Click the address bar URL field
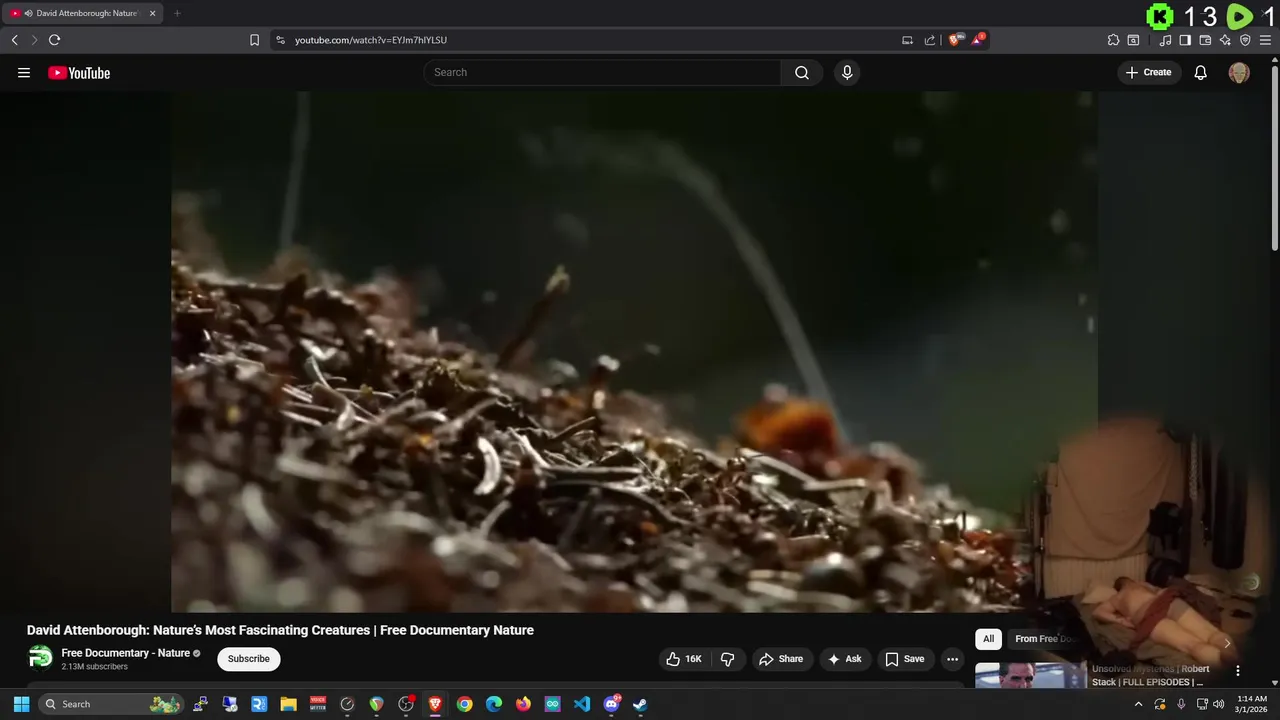Screen dimensions: 1280x720 click(590, 40)
